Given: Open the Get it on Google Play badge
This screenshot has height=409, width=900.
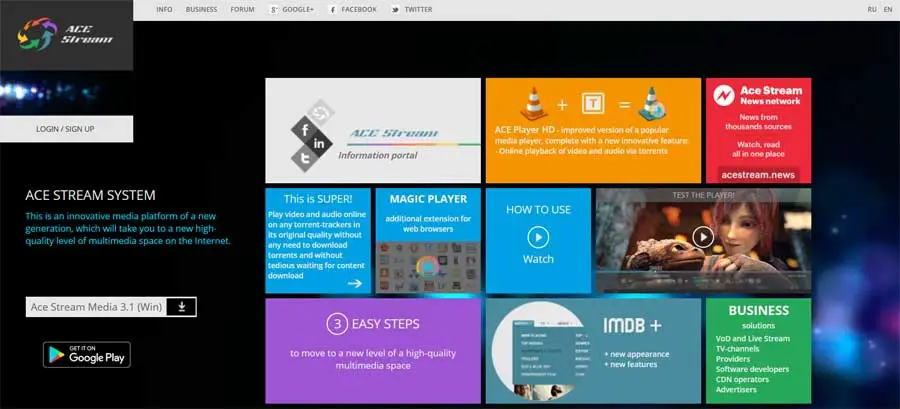Looking at the screenshot, I should click(x=87, y=355).
